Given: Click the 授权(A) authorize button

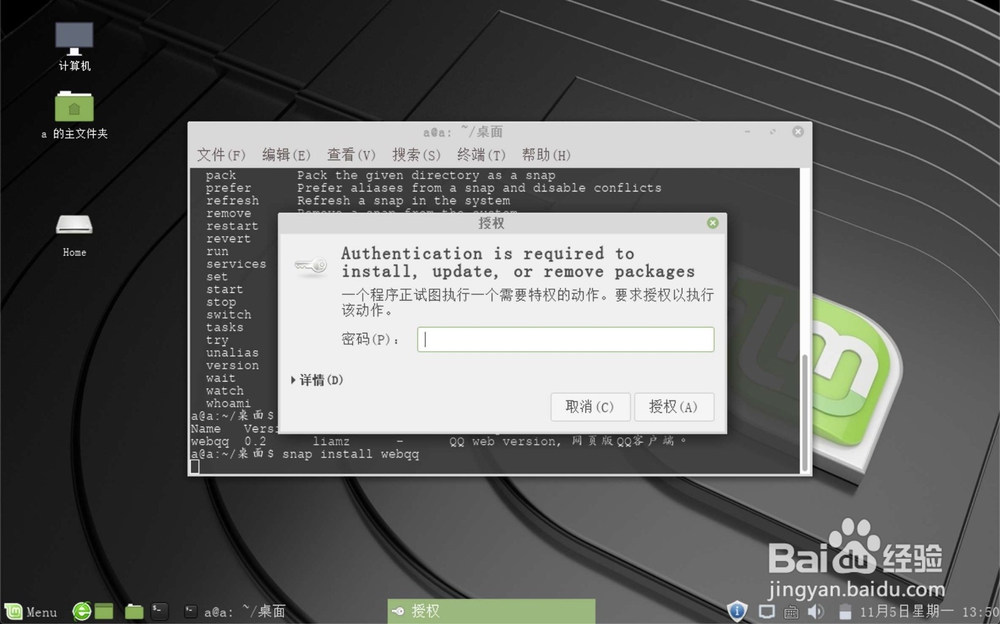Looking at the screenshot, I should 674,407.
